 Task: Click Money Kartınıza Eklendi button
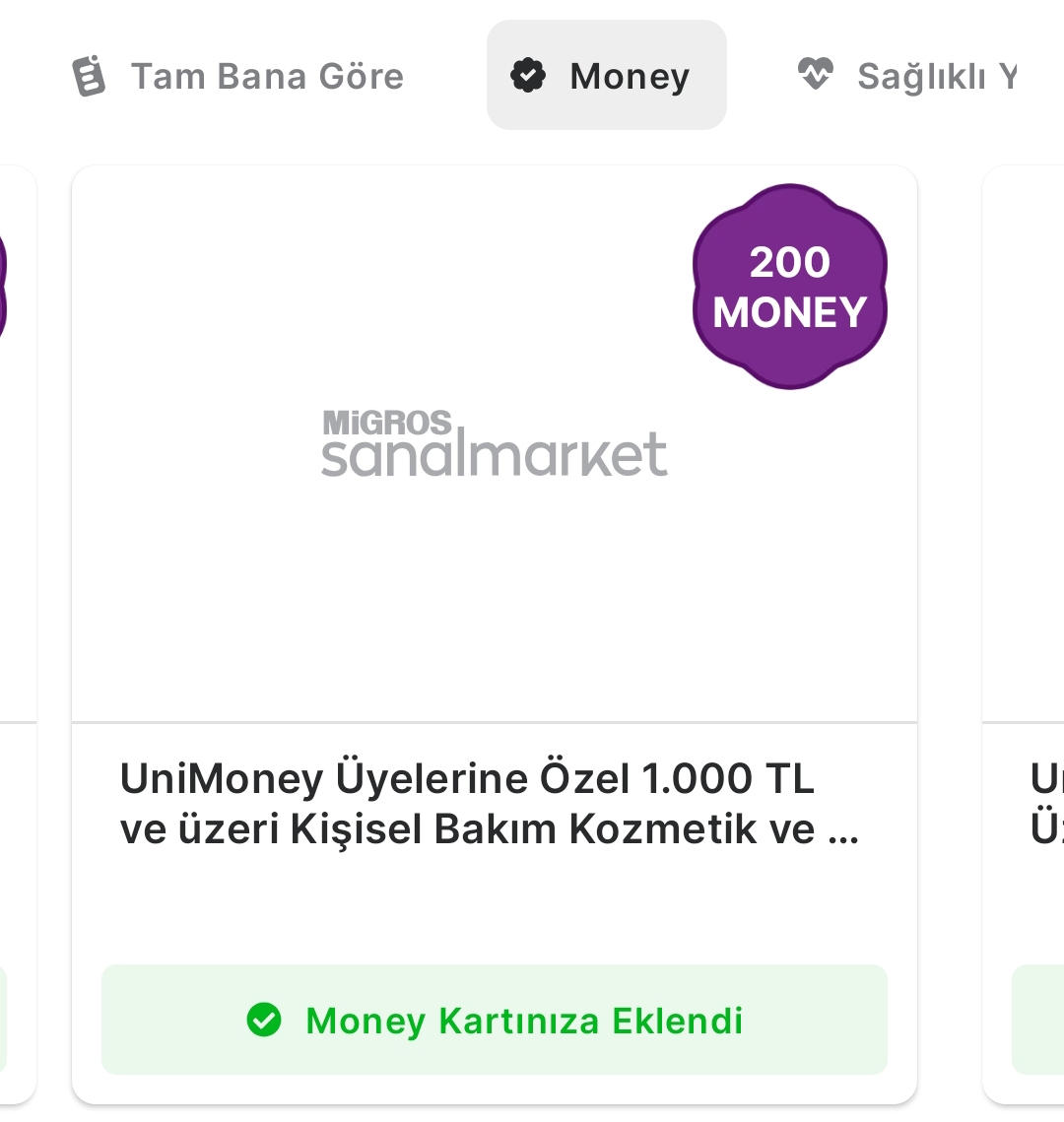pos(495,1020)
